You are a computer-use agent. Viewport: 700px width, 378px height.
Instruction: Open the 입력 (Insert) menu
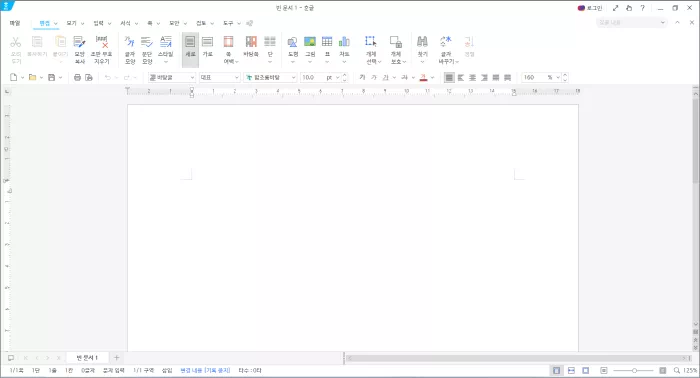click(x=98, y=23)
